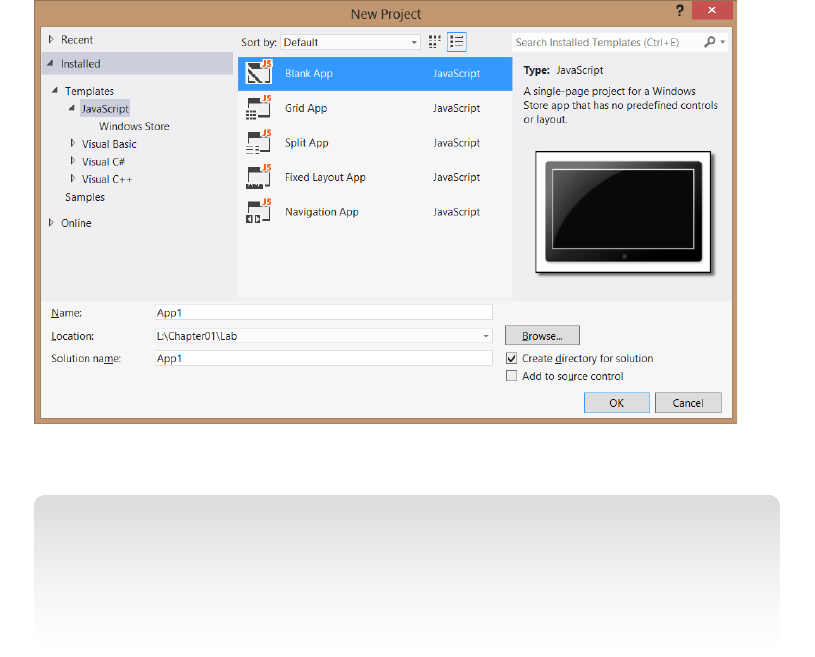Click the Installed label
The width and height of the screenshot is (815, 657).
[81, 64]
